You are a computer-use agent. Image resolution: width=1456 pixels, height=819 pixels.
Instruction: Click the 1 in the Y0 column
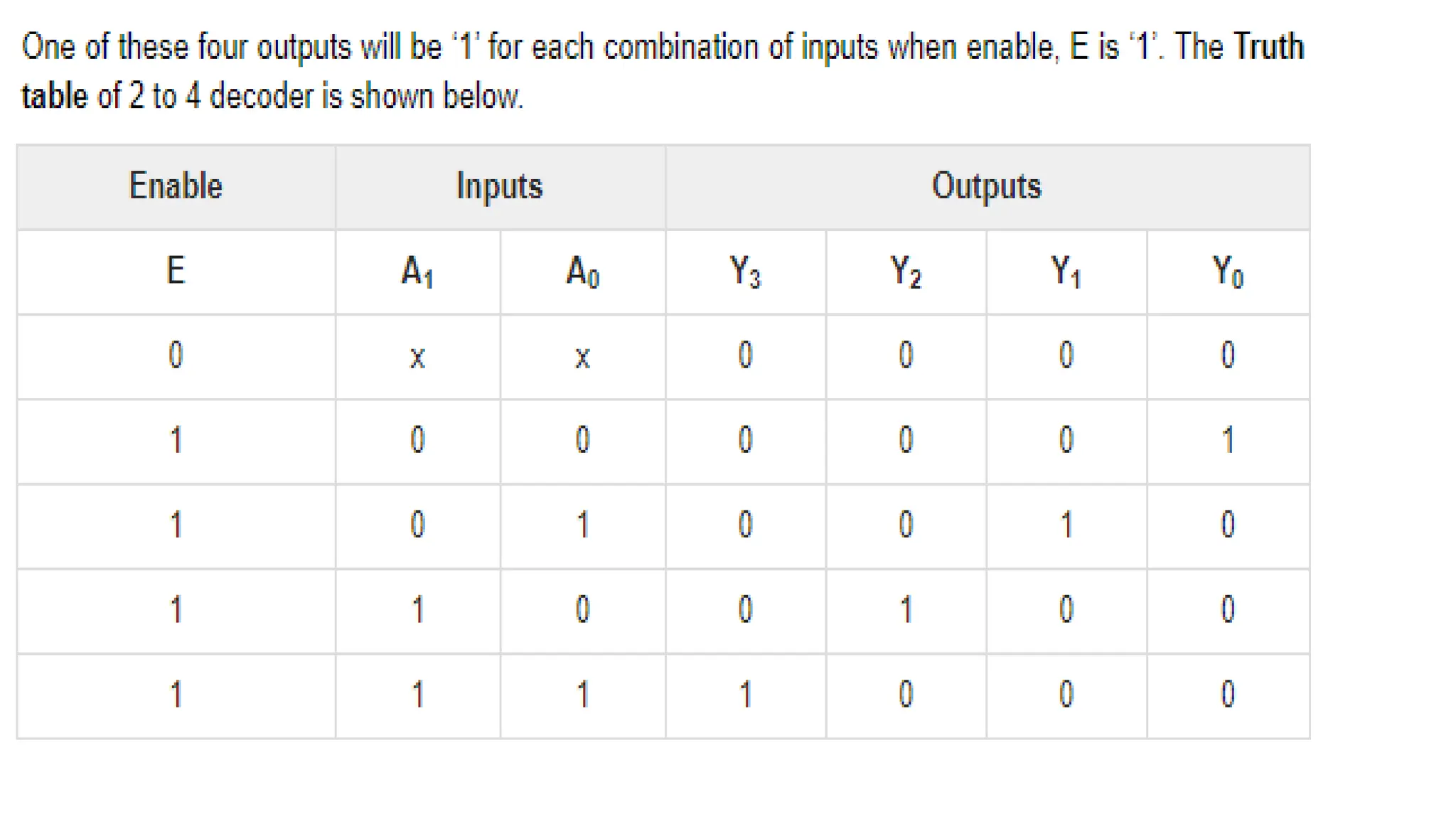(1228, 441)
